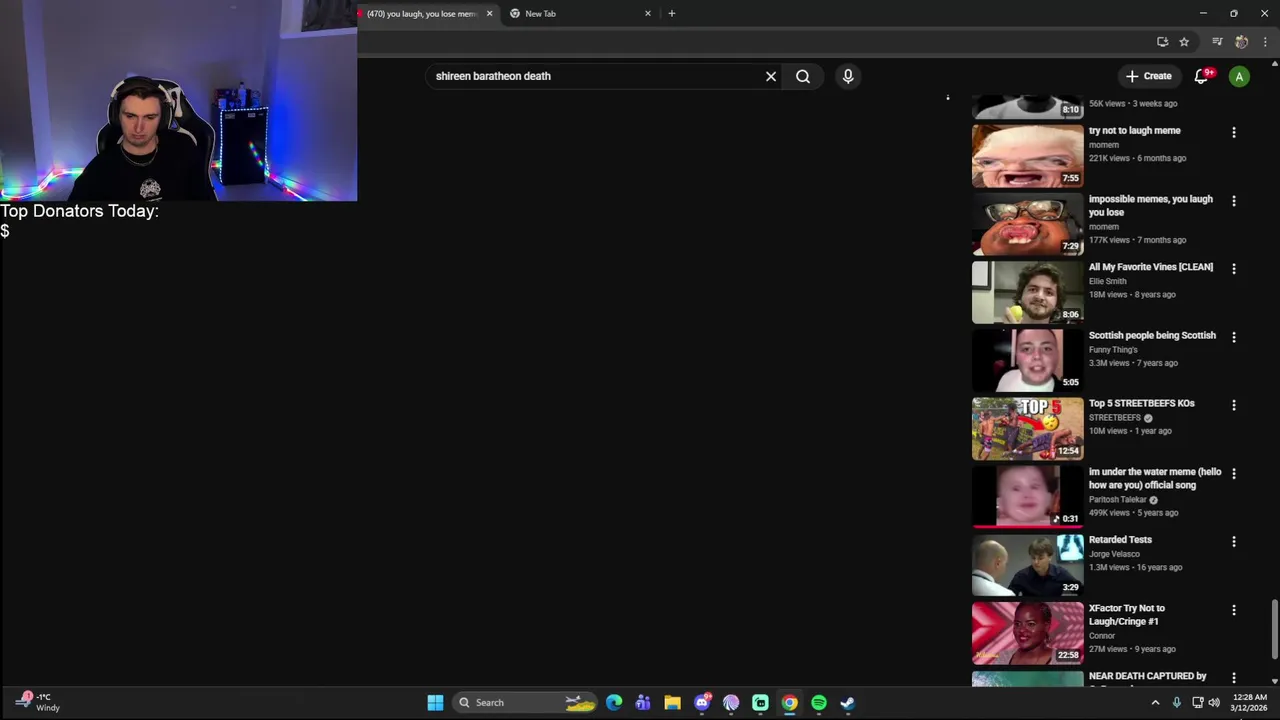Open 'All My Favorite Vines [CLEAN]' title
Screen dimensions: 1280x720
(1151, 267)
